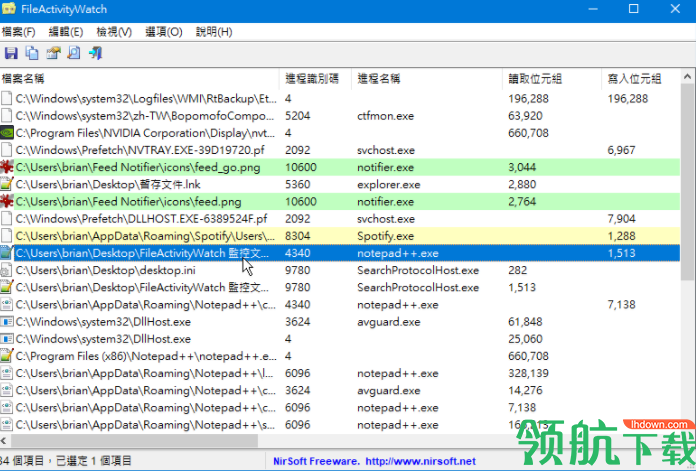Sort by the 進程名稱 column header
Viewport: 696px width, 472px height.
427,79
